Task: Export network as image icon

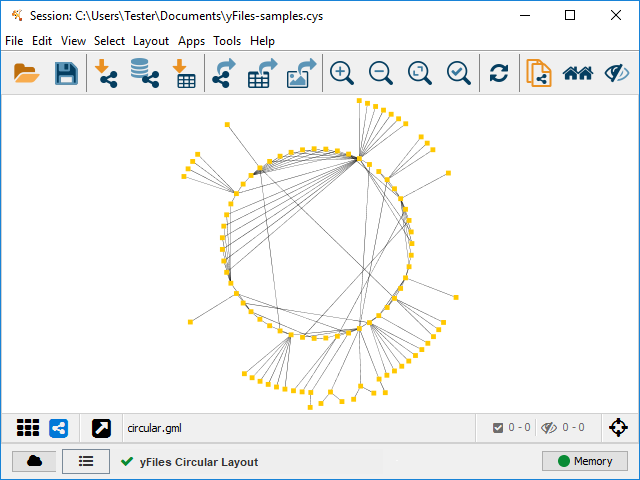Action: (302, 73)
